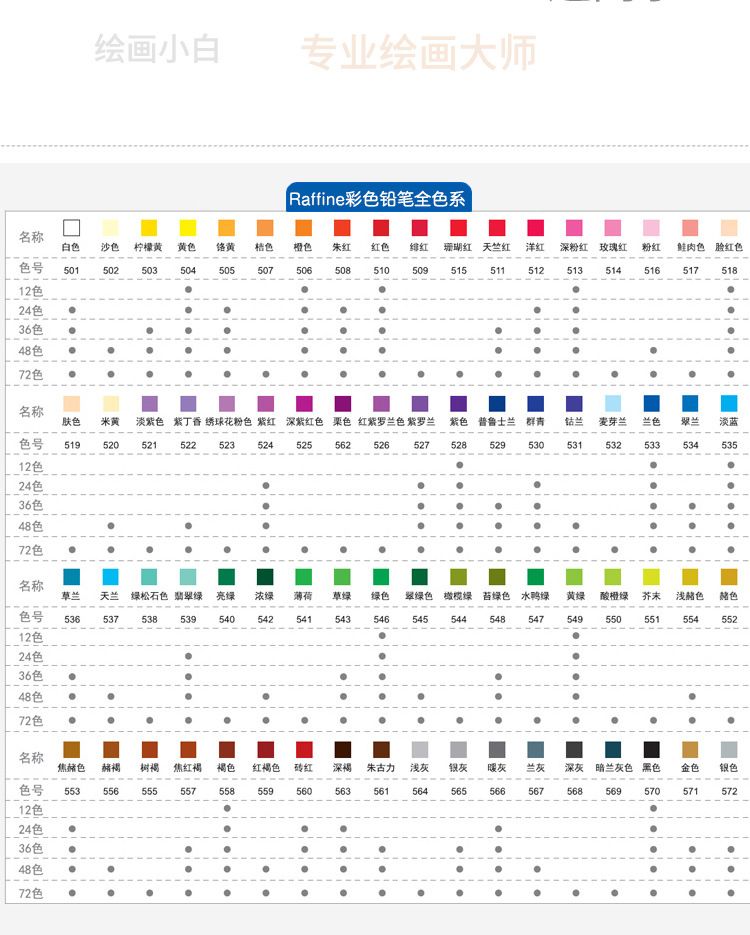Click the maroon 栗色 swatch for 562

(x=343, y=404)
